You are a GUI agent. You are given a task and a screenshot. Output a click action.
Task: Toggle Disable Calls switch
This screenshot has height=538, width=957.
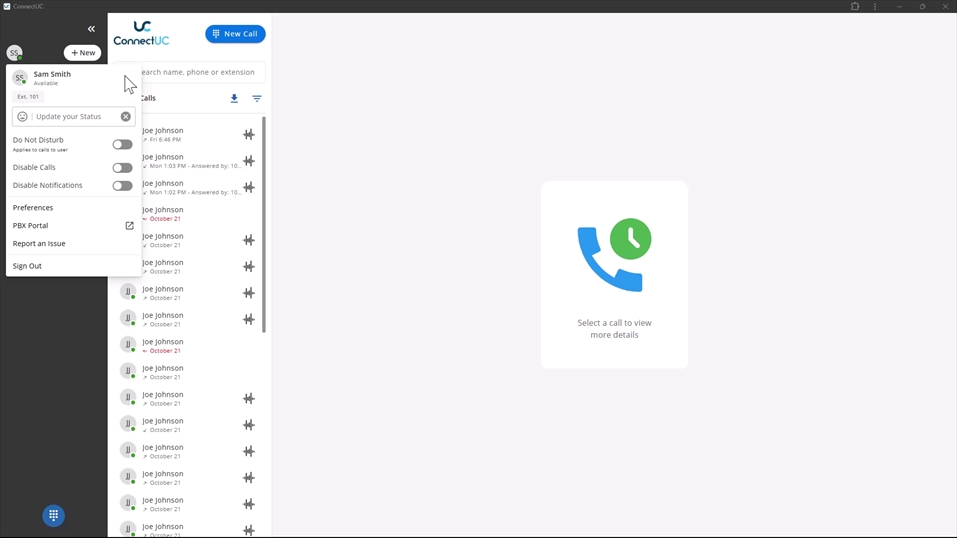(x=122, y=168)
